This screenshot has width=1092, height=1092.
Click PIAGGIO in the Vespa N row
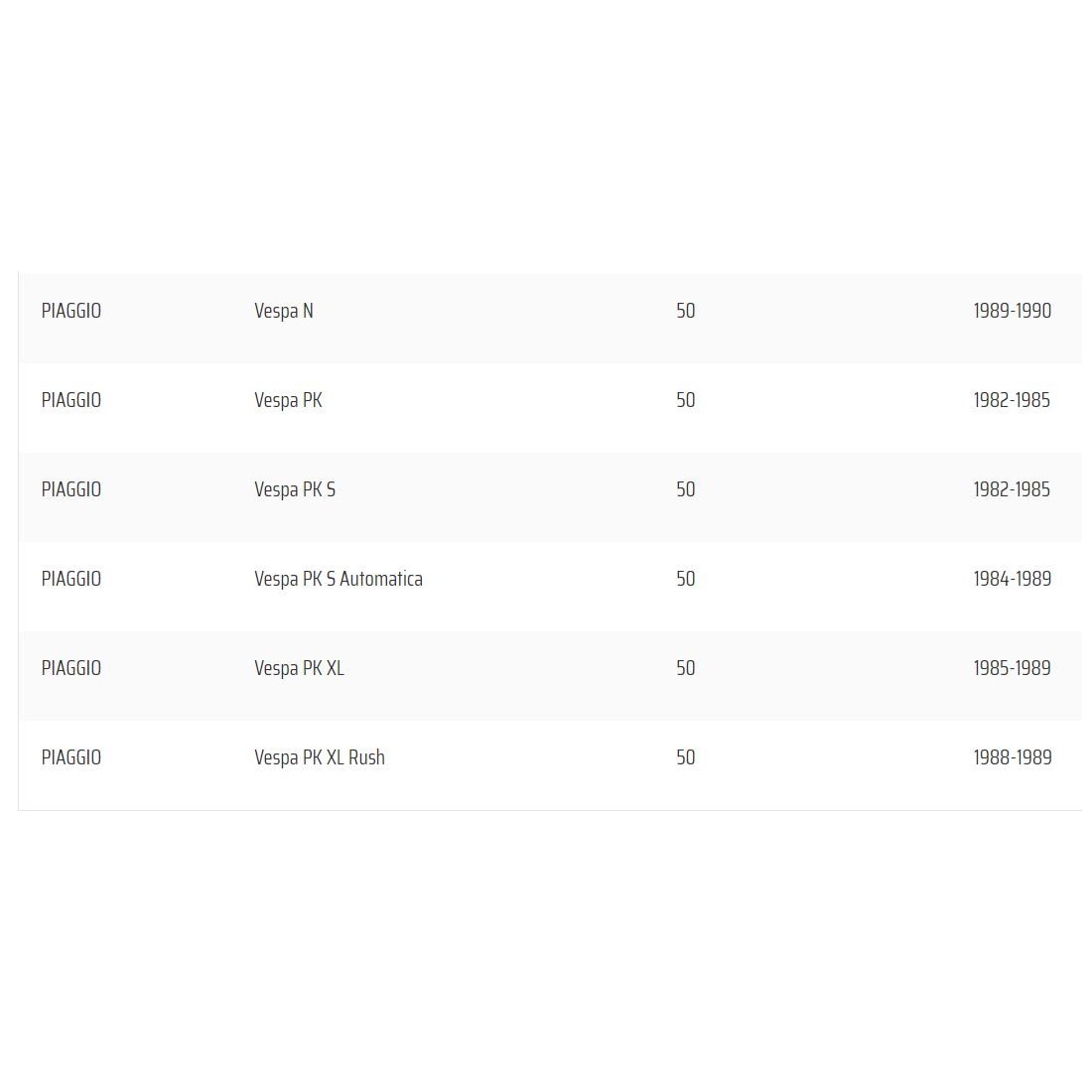pos(71,311)
